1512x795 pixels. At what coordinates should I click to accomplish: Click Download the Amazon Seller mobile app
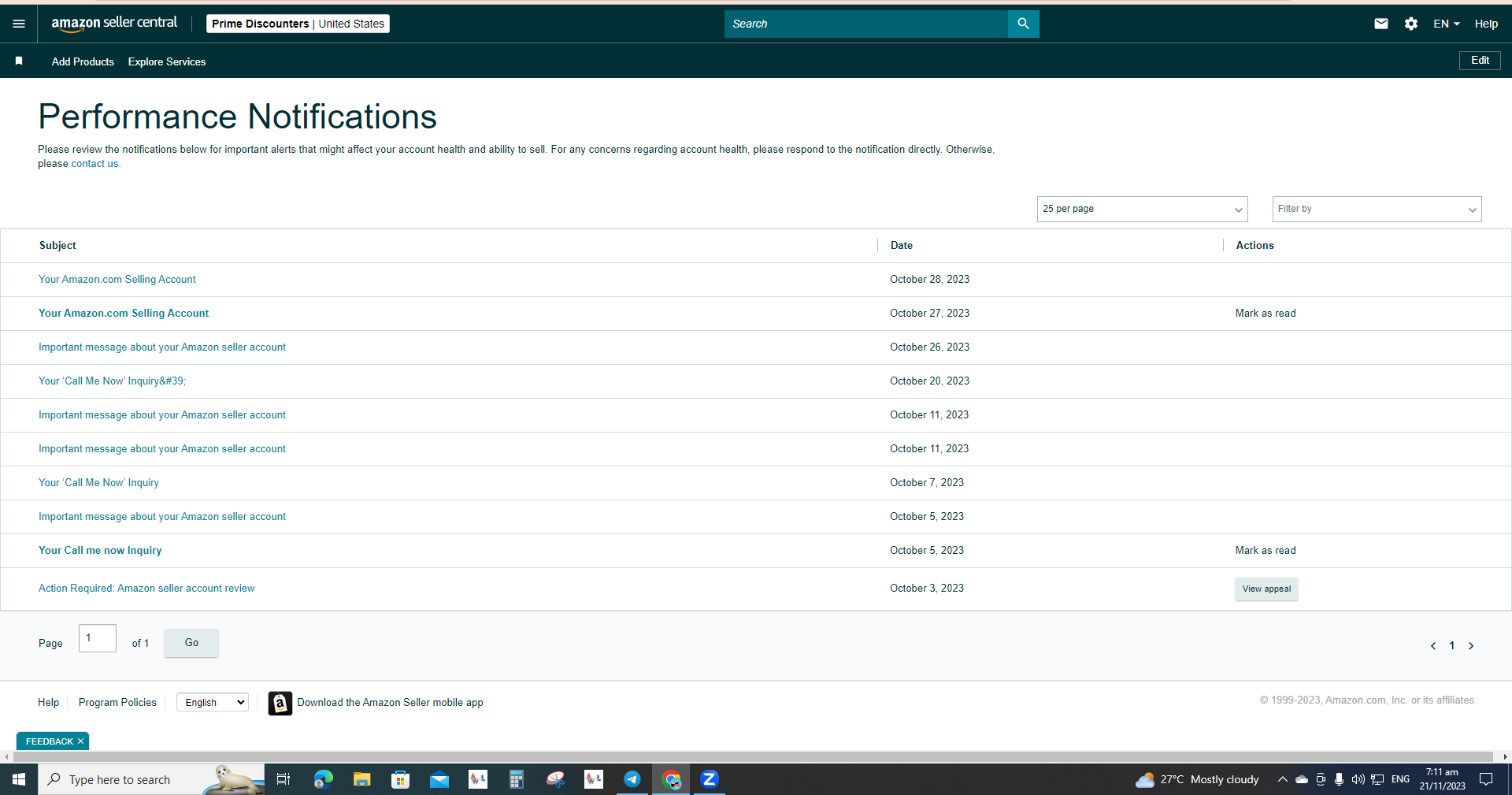[390, 702]
